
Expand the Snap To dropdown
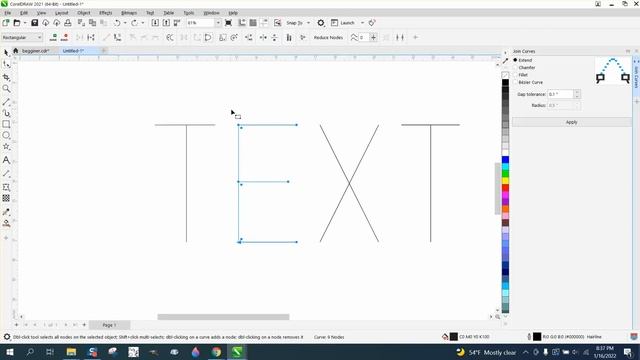pos(308,23)
